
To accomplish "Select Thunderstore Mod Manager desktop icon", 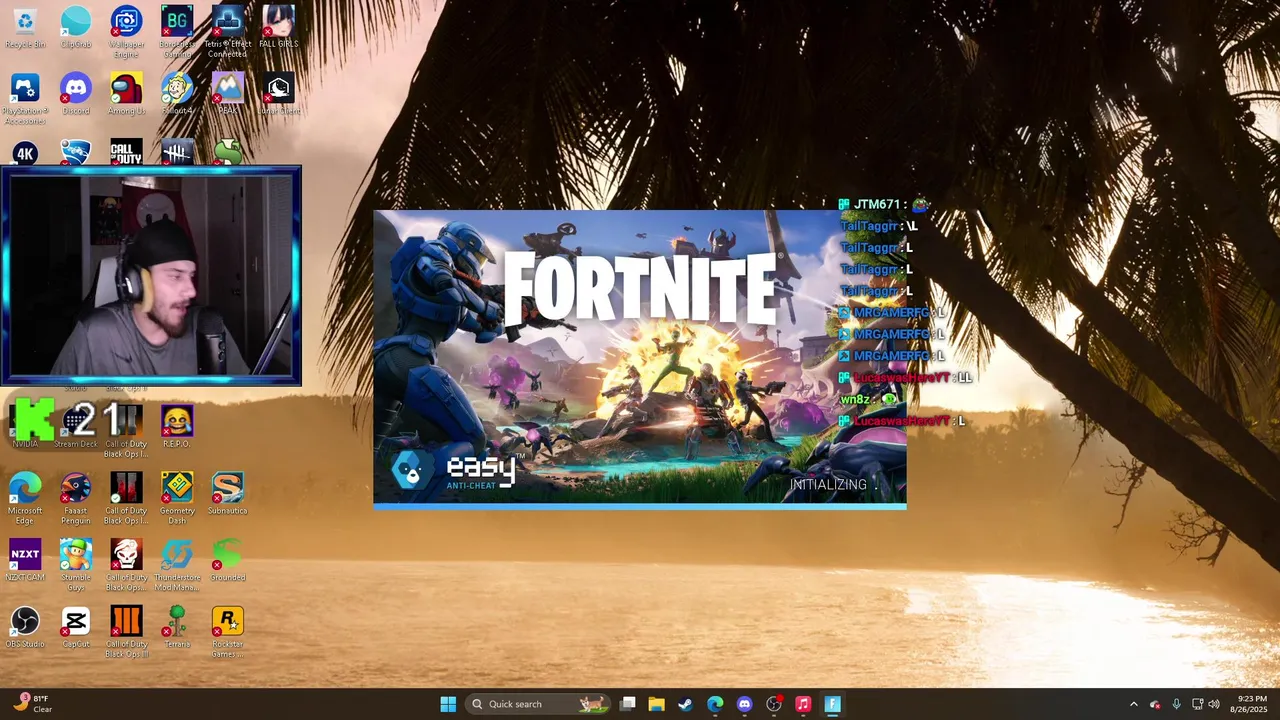I will point(177,564).
